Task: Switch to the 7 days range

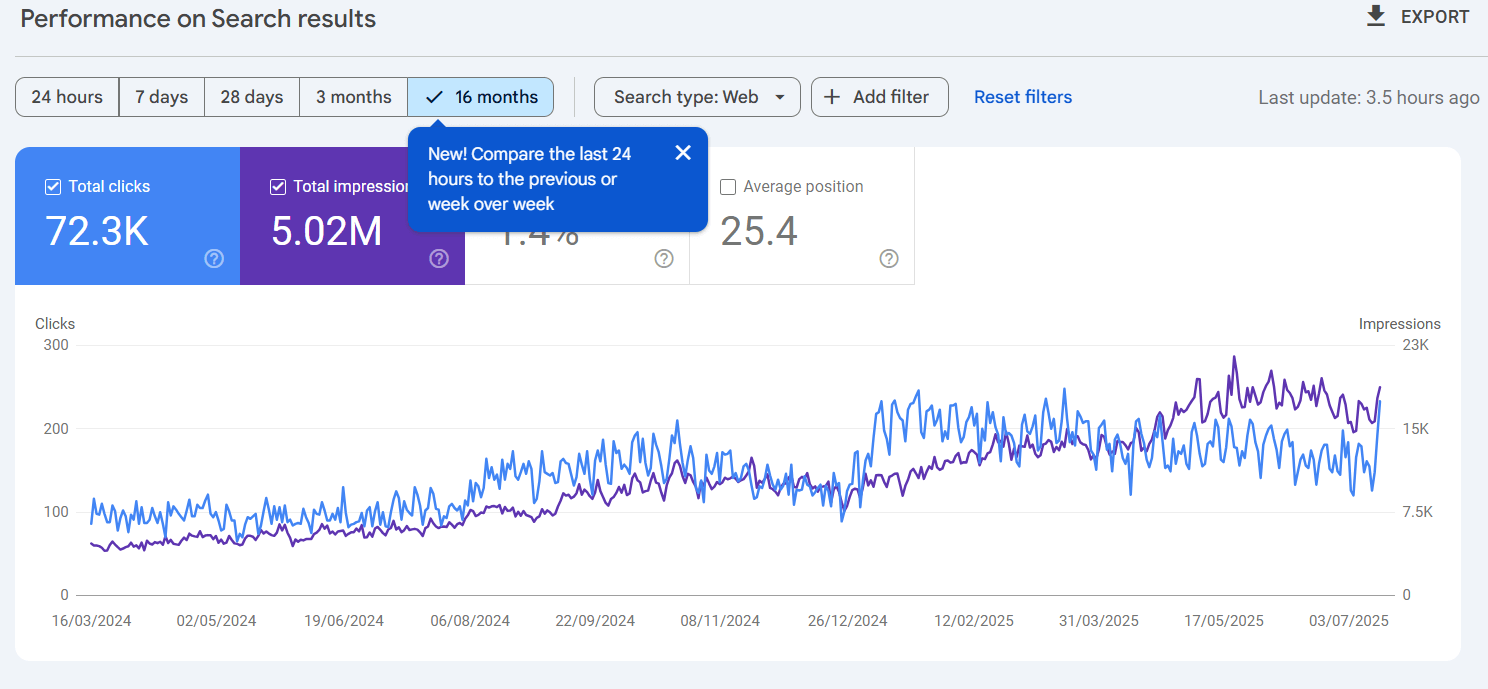Action: pyautogui.click(x=162, y=97)
